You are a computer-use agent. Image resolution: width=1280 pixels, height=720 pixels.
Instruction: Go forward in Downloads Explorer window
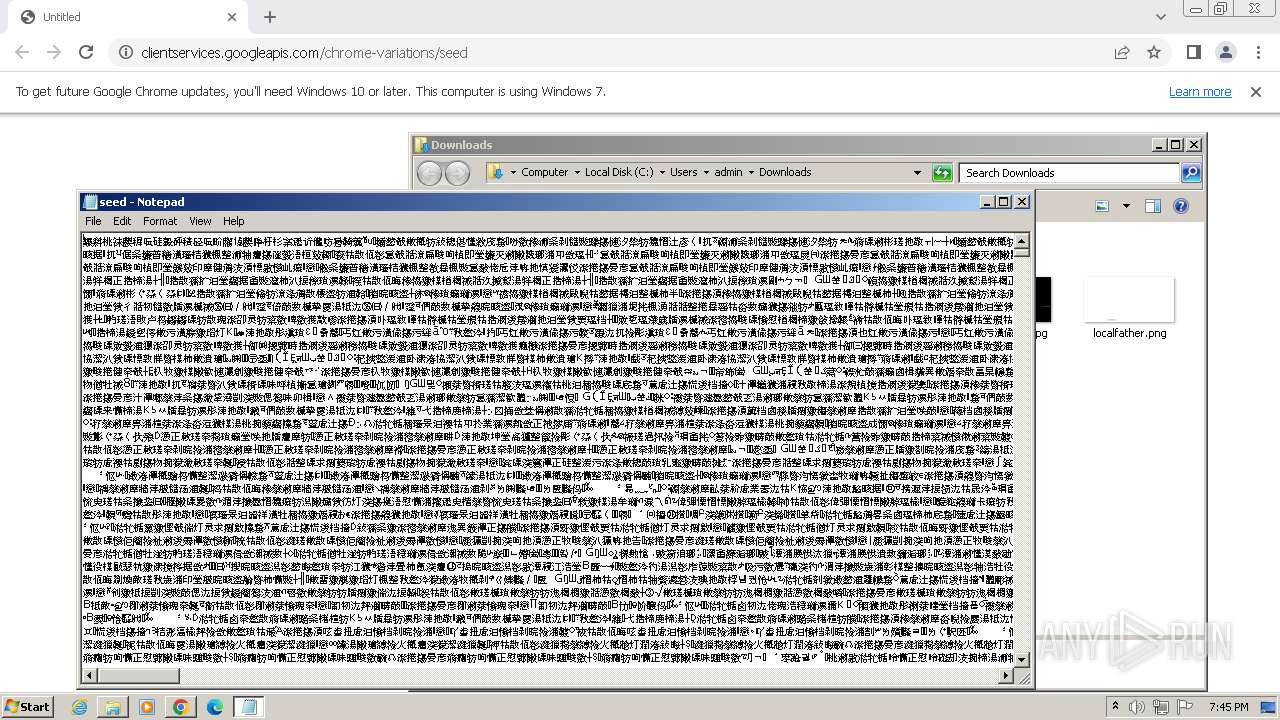[457, 173]
